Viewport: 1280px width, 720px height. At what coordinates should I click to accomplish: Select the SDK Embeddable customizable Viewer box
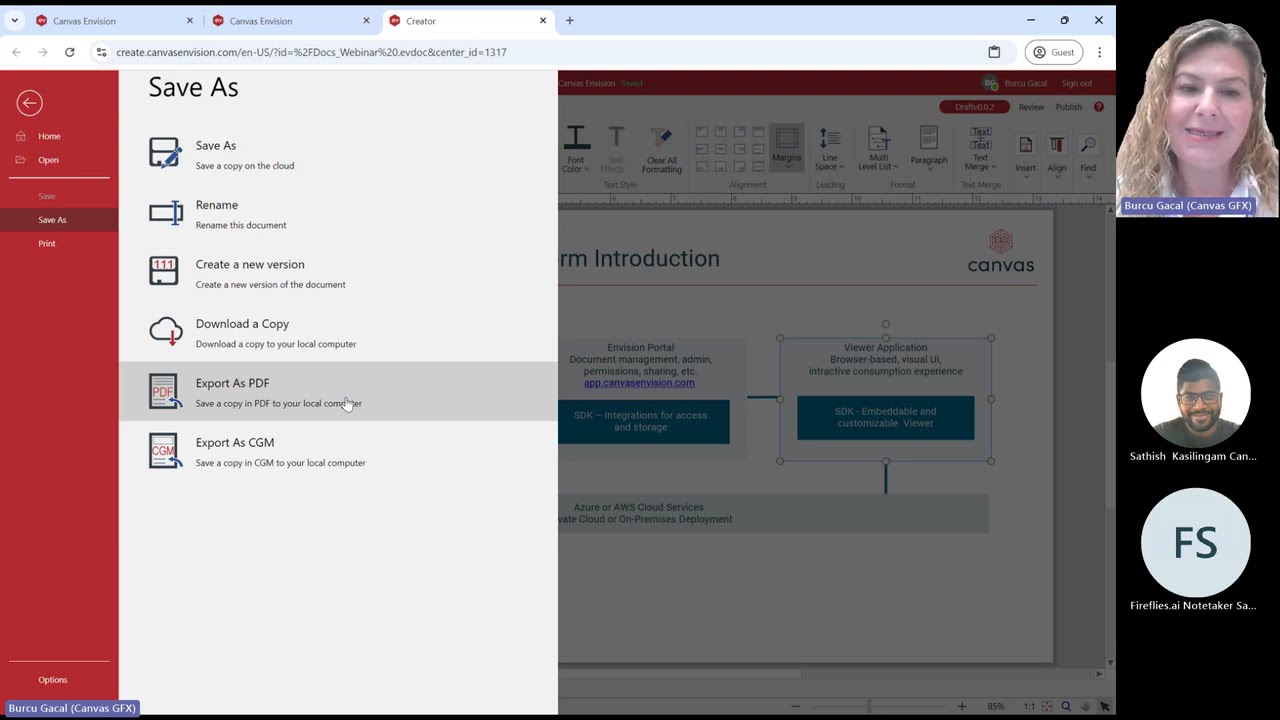pos(885,417)
